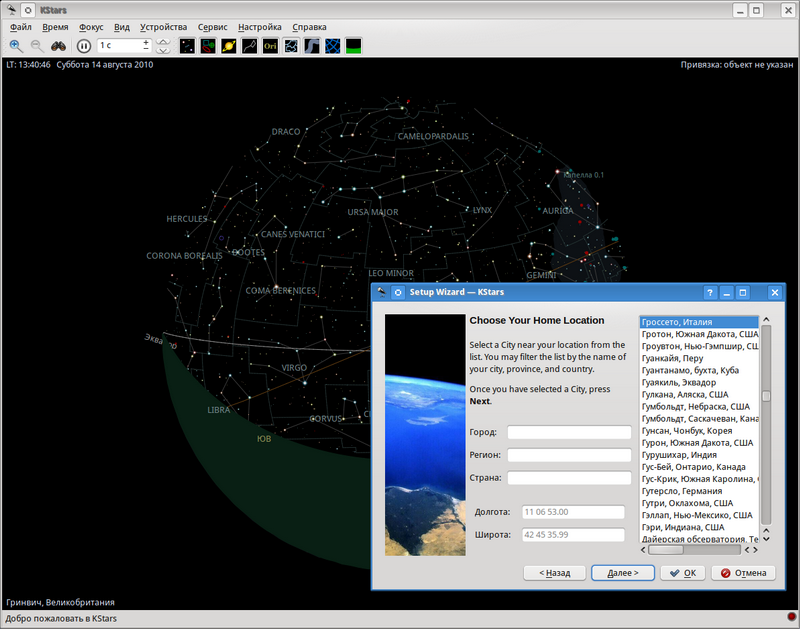Increase time step with plus sign
The height and width of the screenshot is (629, 800).
click(x=146, y=42)
